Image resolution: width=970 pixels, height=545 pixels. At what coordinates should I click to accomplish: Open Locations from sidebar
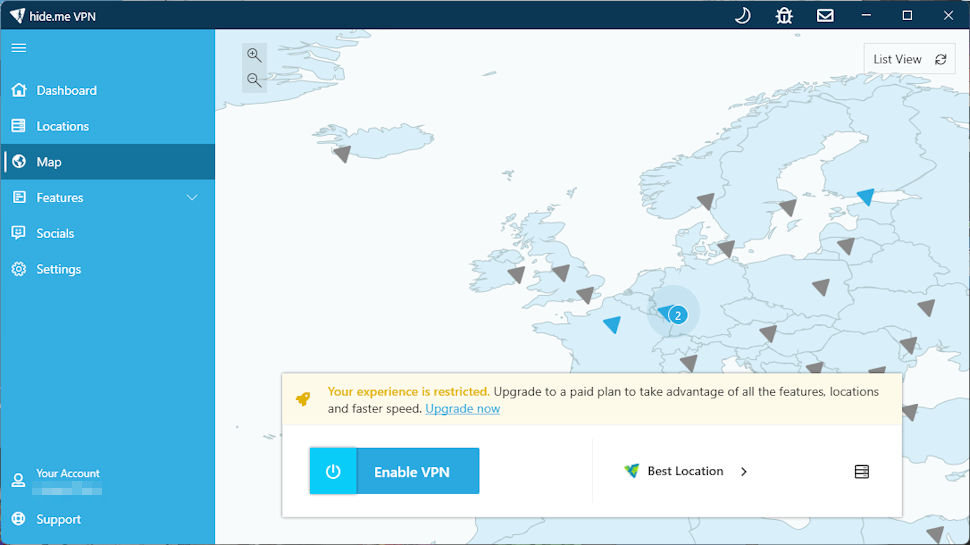pyautogui.click(x=108, y=126)
